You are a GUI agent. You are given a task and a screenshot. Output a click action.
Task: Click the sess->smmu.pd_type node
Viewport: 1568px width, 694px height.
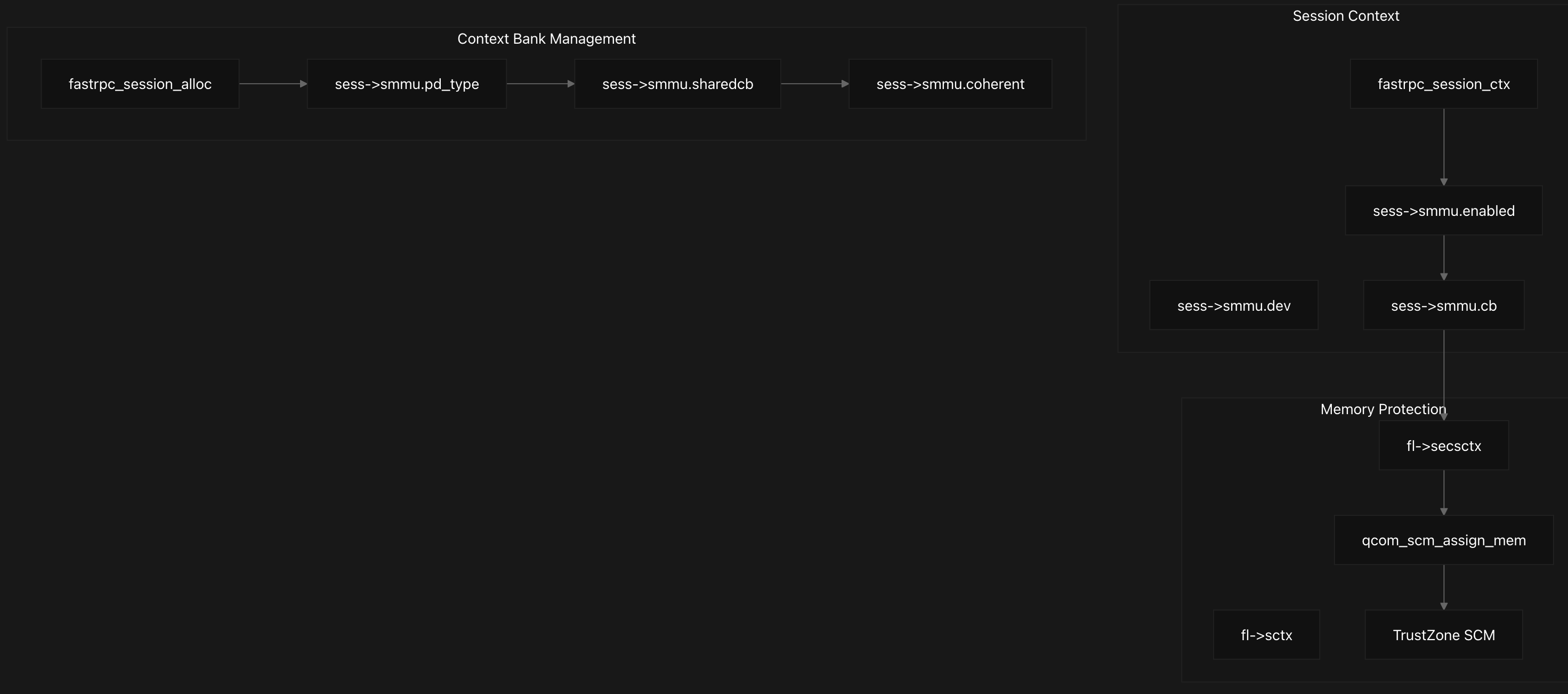point(407,84)
